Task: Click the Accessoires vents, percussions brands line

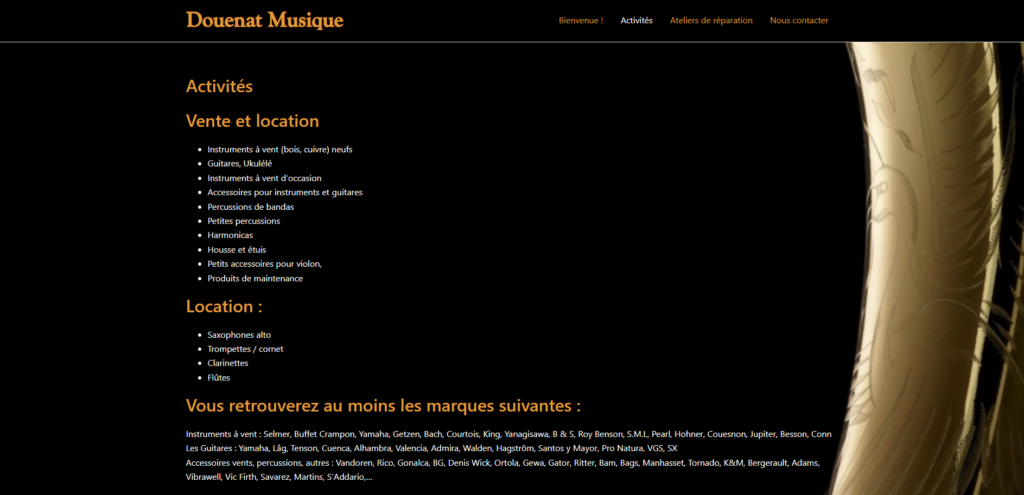Action: tap(503, 463)
